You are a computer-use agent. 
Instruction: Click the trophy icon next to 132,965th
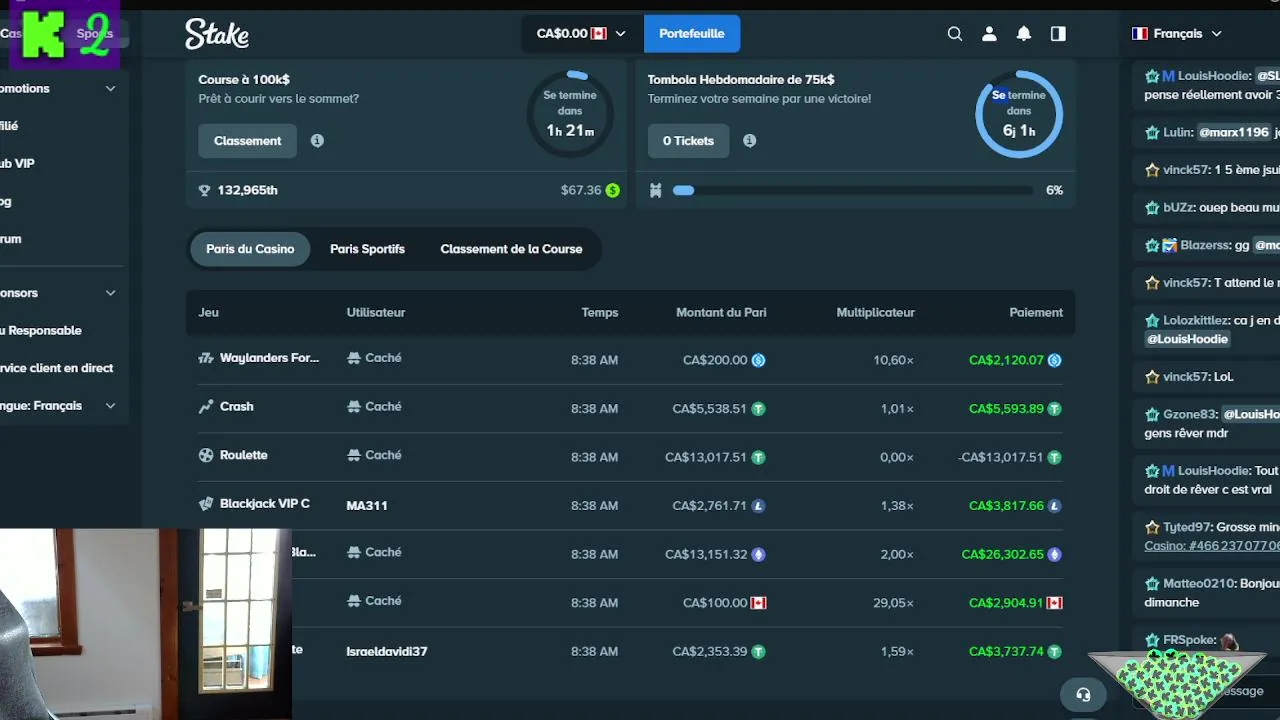205,190
